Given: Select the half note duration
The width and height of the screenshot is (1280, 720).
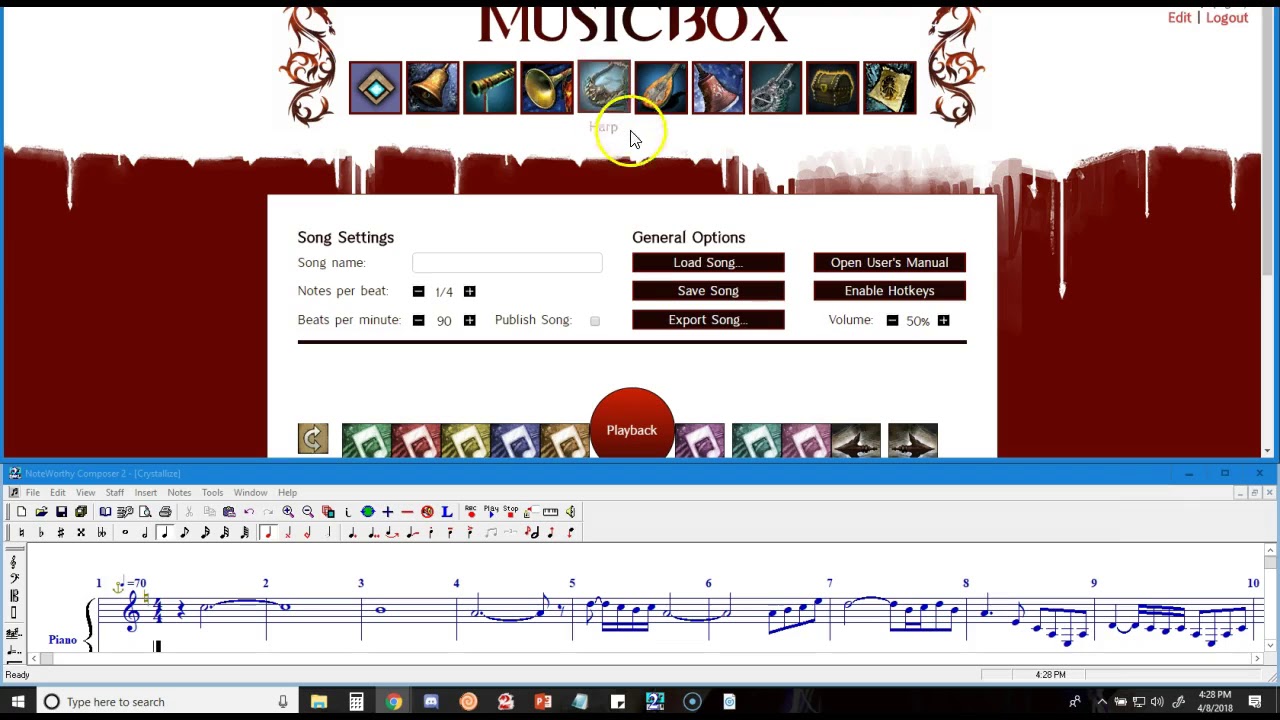Looking at the screenshot, I should pos(145,533).
